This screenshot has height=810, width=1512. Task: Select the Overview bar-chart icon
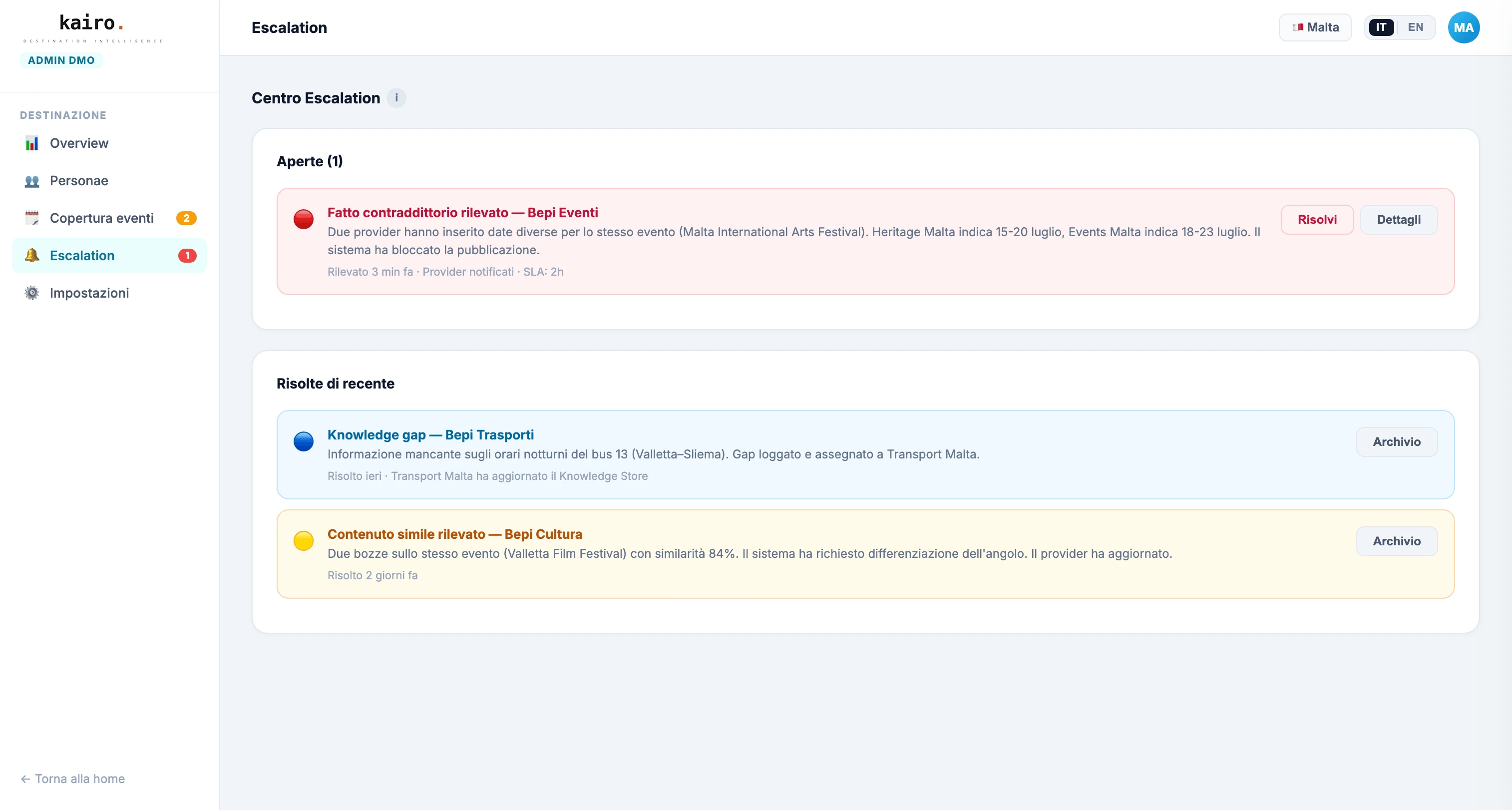pyautogui.click(x=31, y=143)
